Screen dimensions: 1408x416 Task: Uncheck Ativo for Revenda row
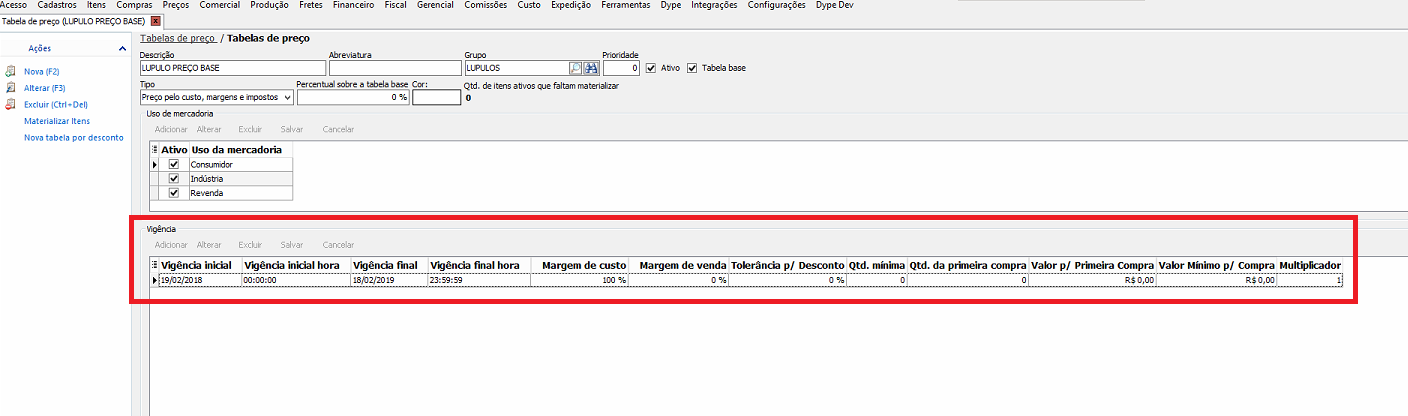(174, 193)
